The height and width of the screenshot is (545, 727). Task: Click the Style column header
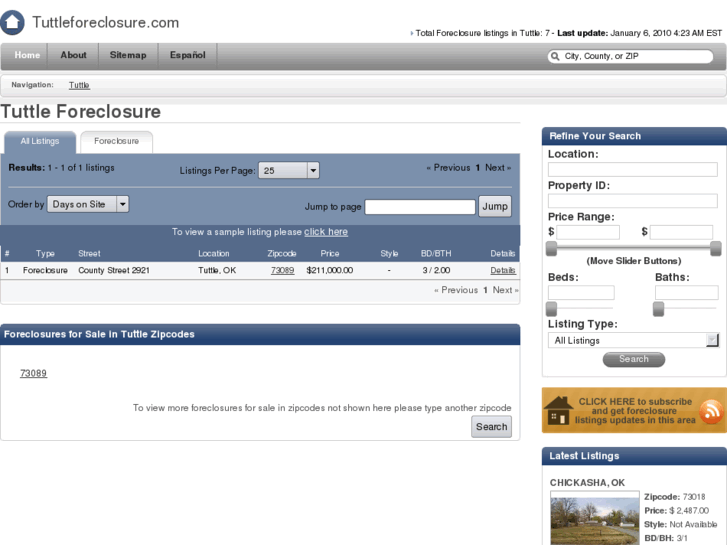click(x=389, y=254)
